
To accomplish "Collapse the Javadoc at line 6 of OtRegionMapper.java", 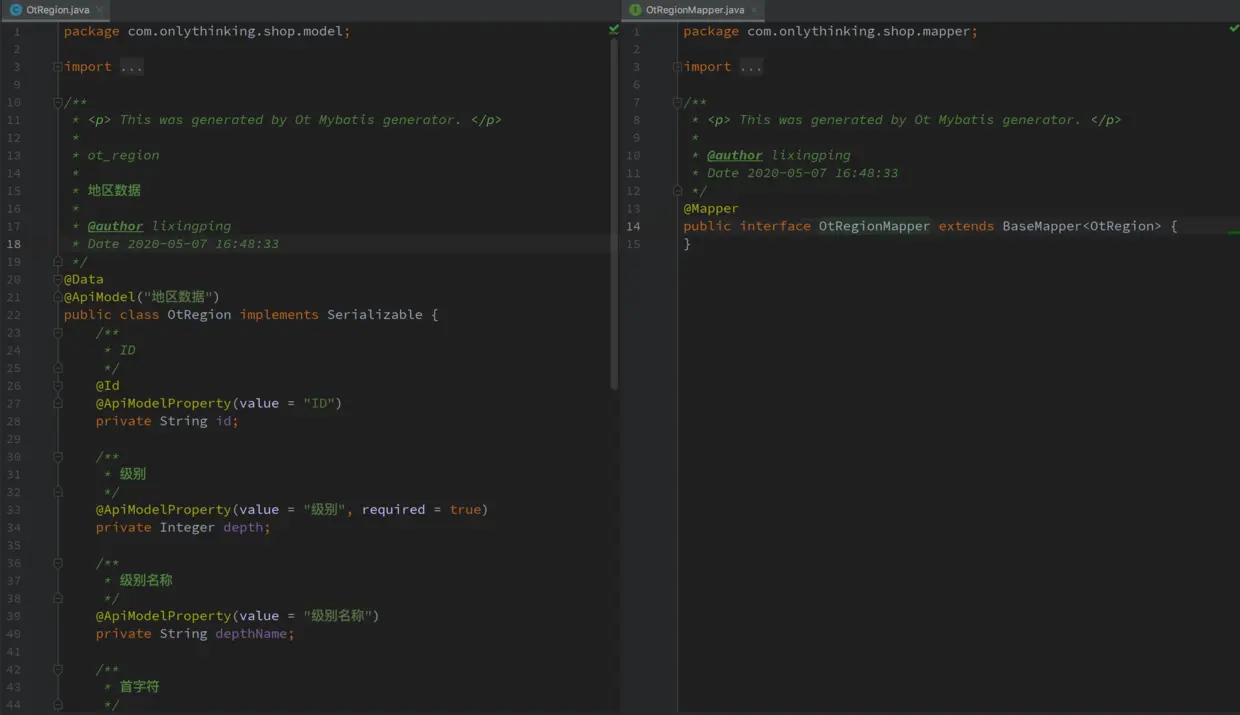I will pyautogui.click(x=677, y=102).
